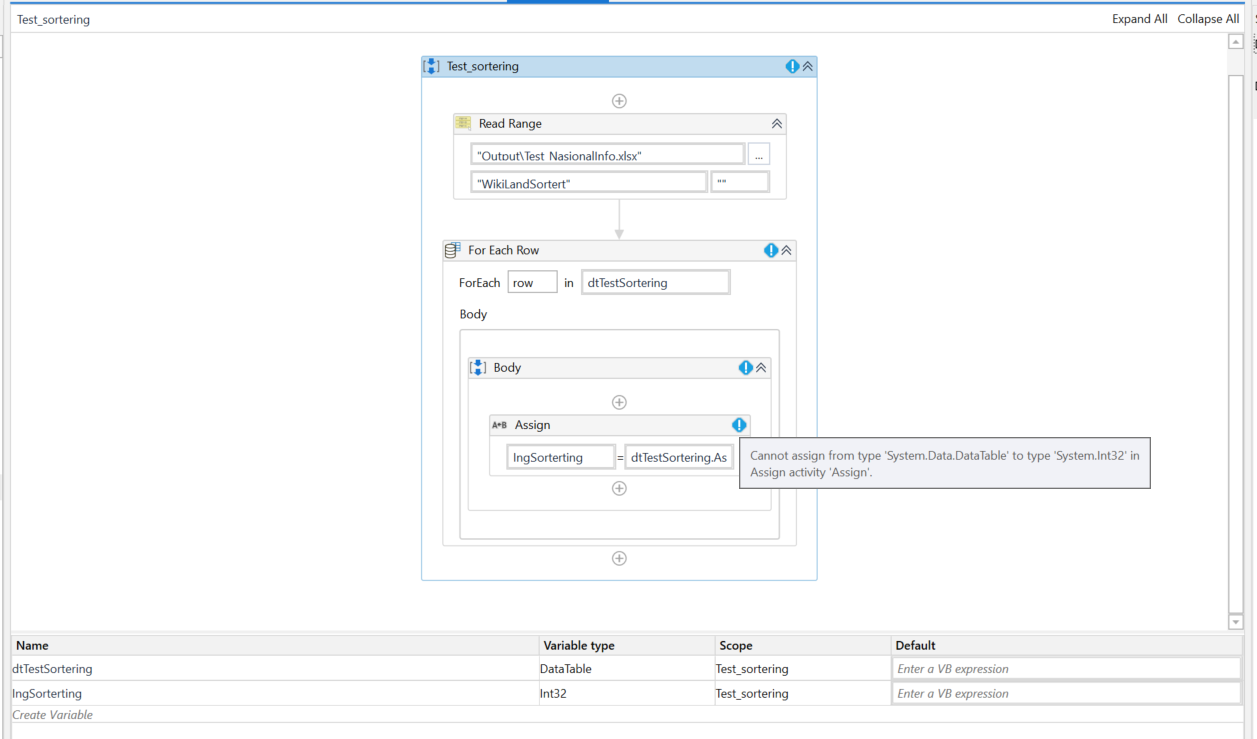Click the Body sequence error warning icon

coord(746,367)
